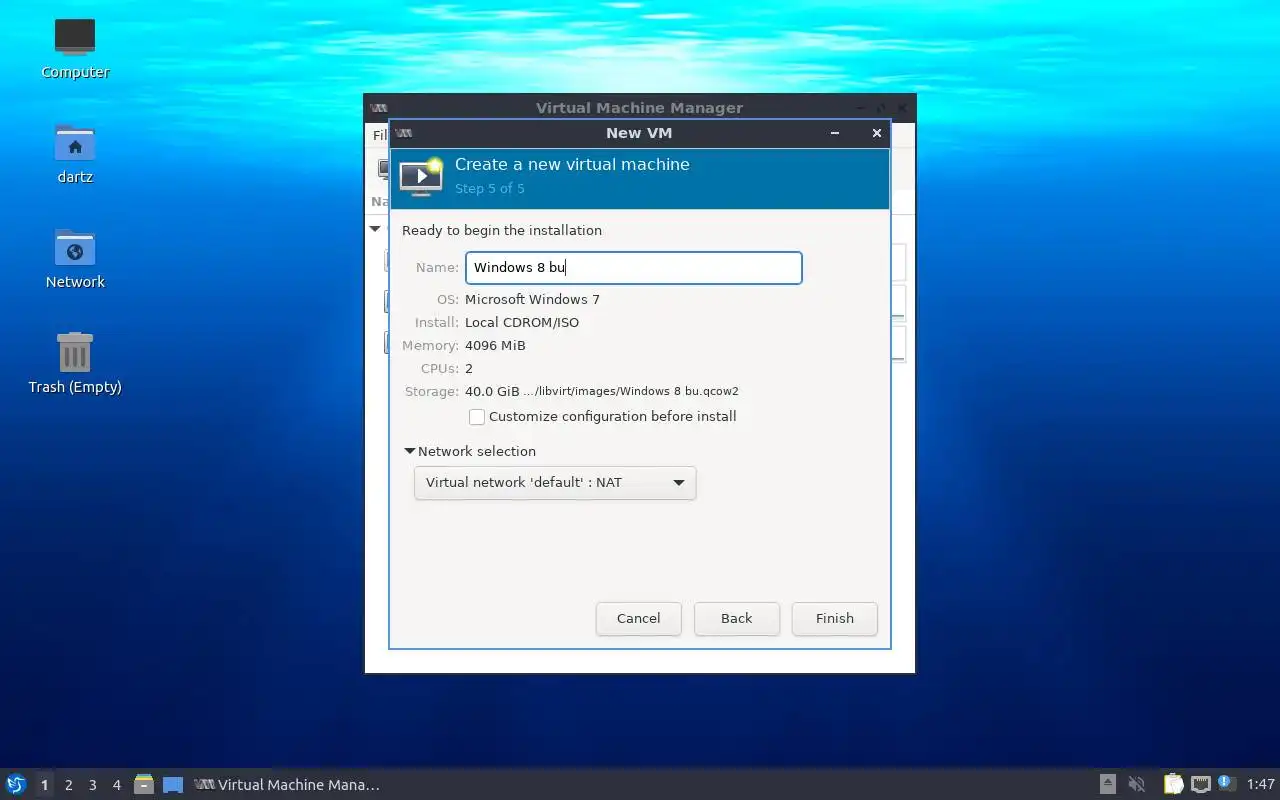
Task: Click the '4096 MiB' memory value
Action: point(495,345)
